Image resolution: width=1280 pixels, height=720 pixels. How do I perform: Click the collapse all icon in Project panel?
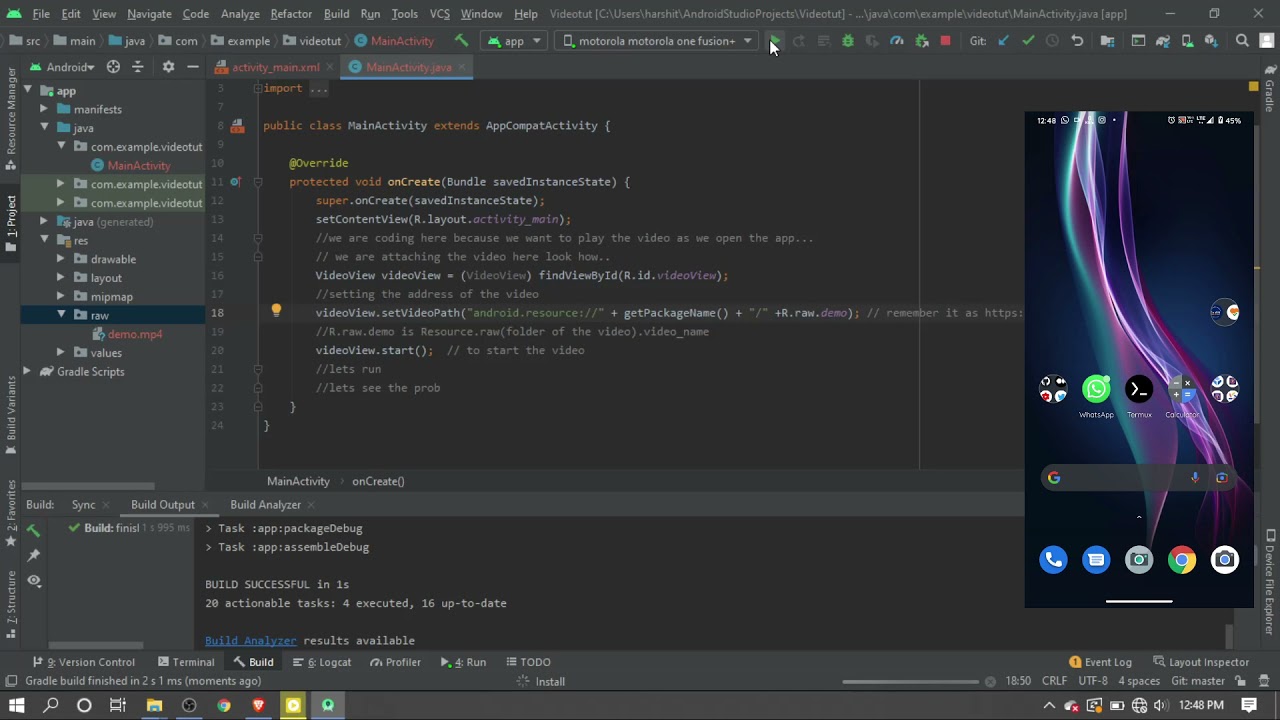[x=140, y=67]
